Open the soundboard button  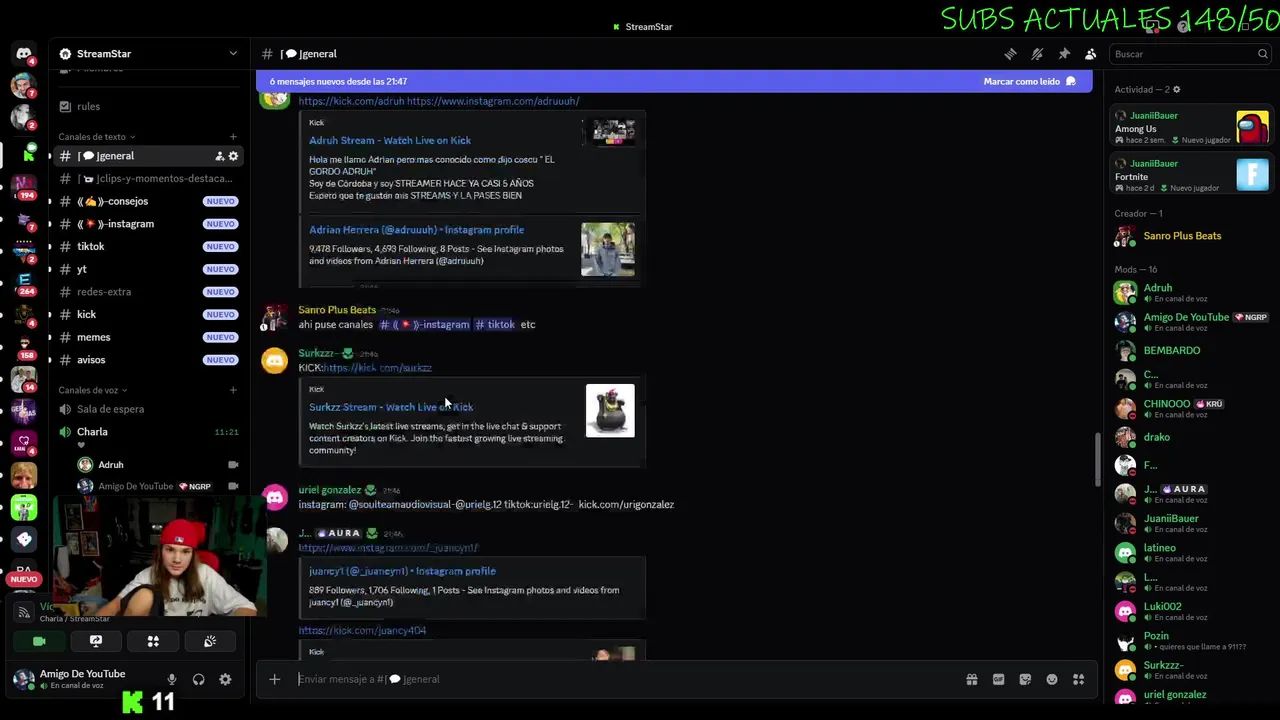coord(210,641)
